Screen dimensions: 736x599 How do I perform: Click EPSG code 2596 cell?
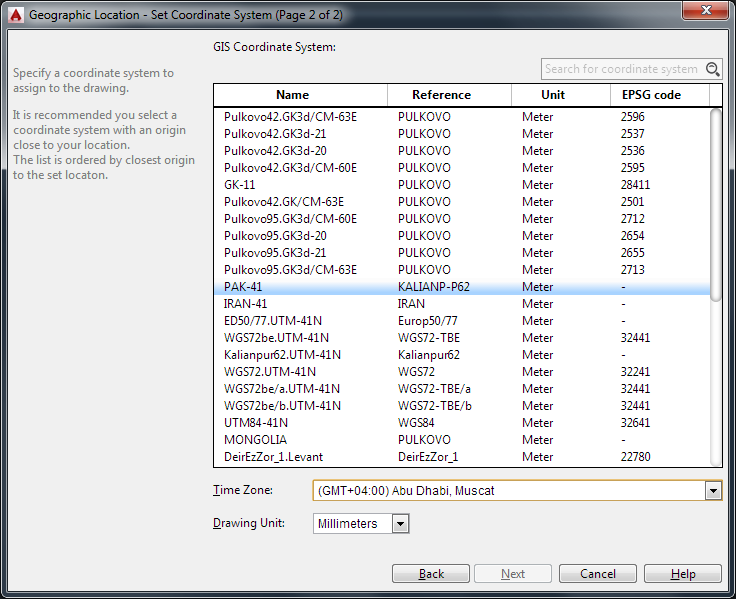[x=633, y=117]
